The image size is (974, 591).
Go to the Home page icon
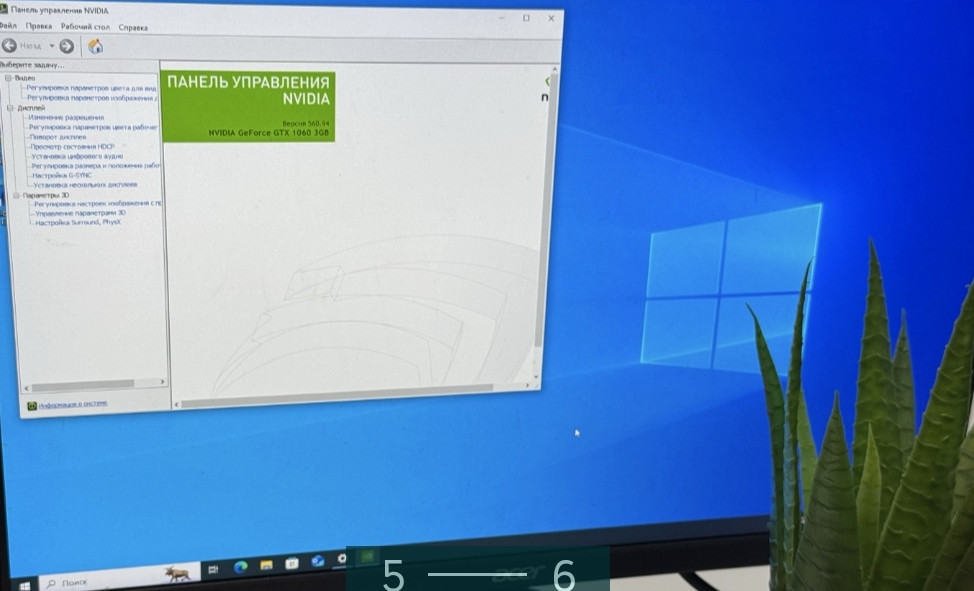(x=95, y=46)
